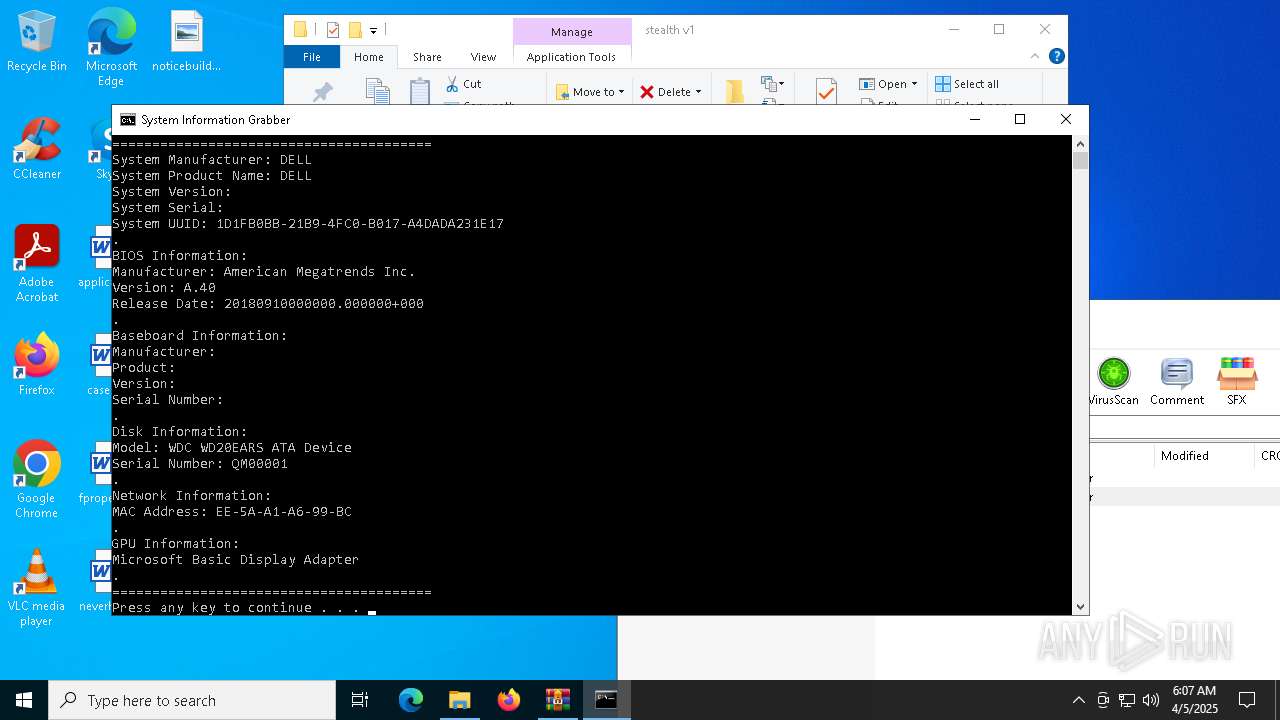Click the command prompt taskbar icon
Viewport: 1280px width, 720px height.
606,700
